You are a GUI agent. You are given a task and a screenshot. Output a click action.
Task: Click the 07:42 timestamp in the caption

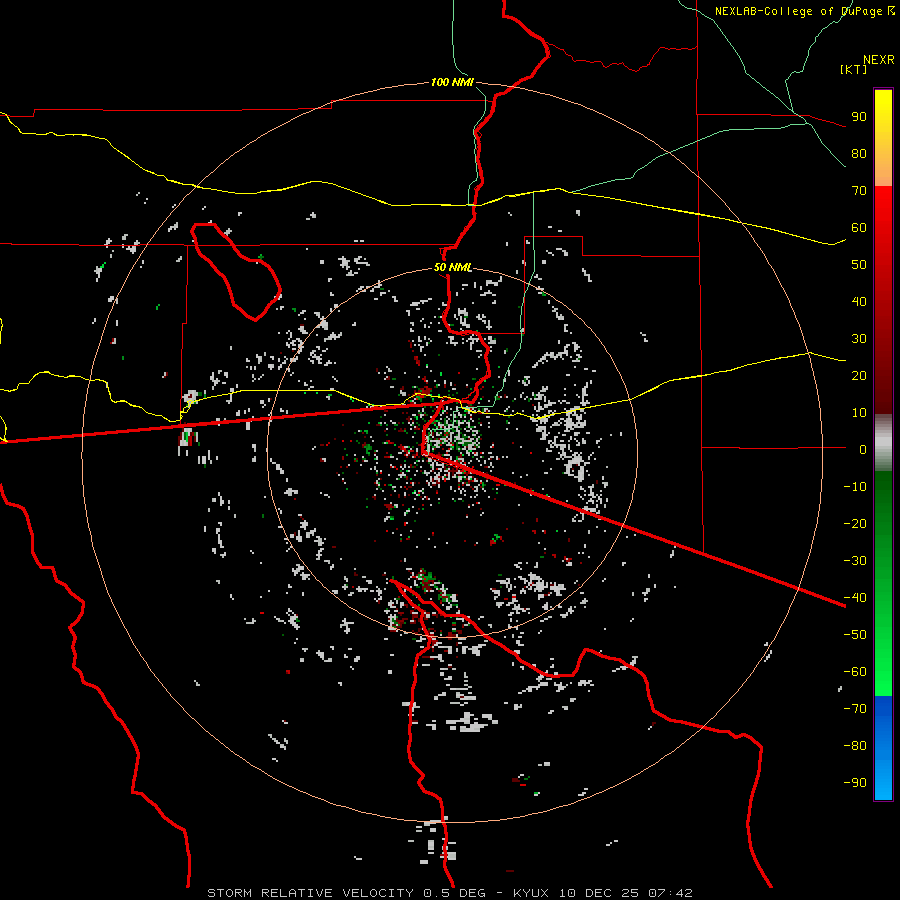point(670,893)
